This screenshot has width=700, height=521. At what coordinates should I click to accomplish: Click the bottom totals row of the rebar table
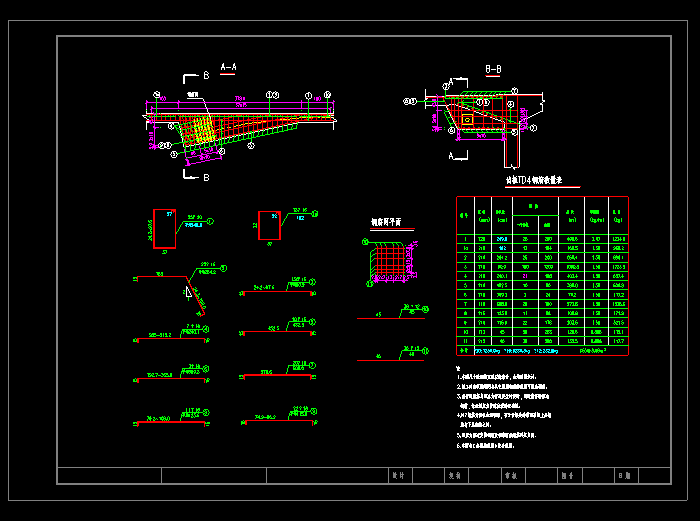pyautogui.click(x=541, y=351)
